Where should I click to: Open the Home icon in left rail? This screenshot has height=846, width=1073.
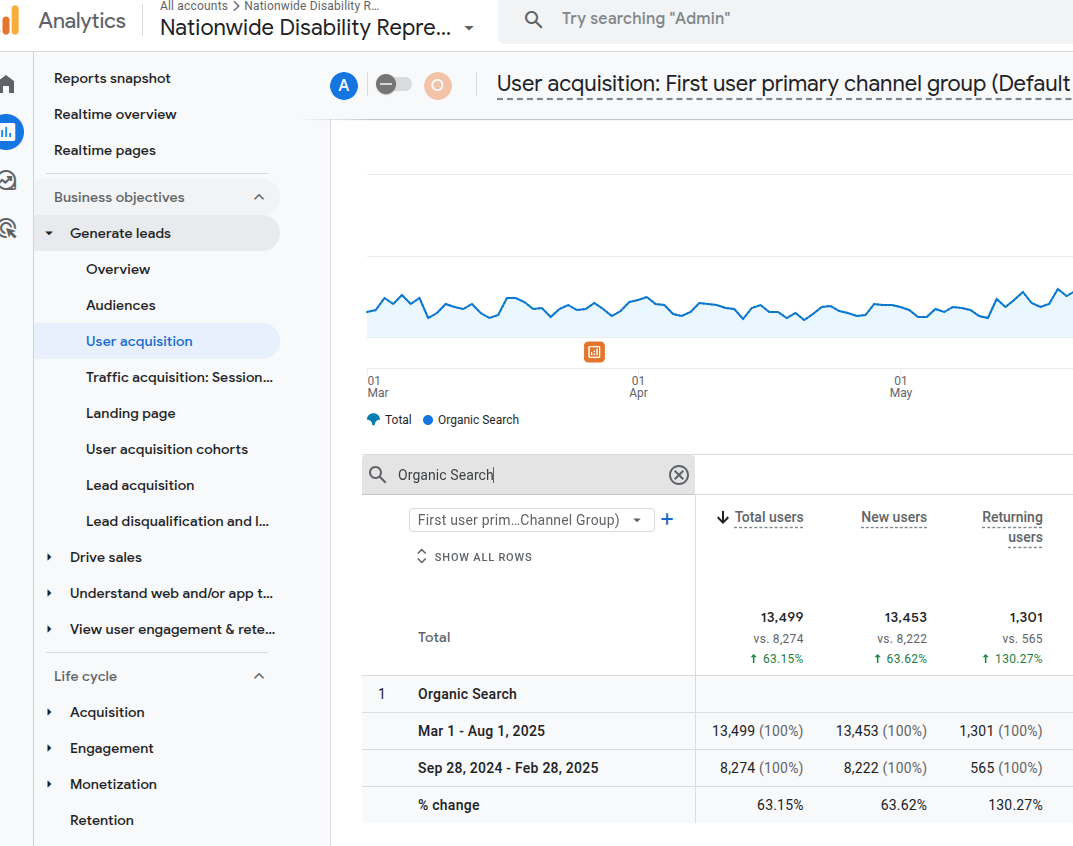(7, 84)
